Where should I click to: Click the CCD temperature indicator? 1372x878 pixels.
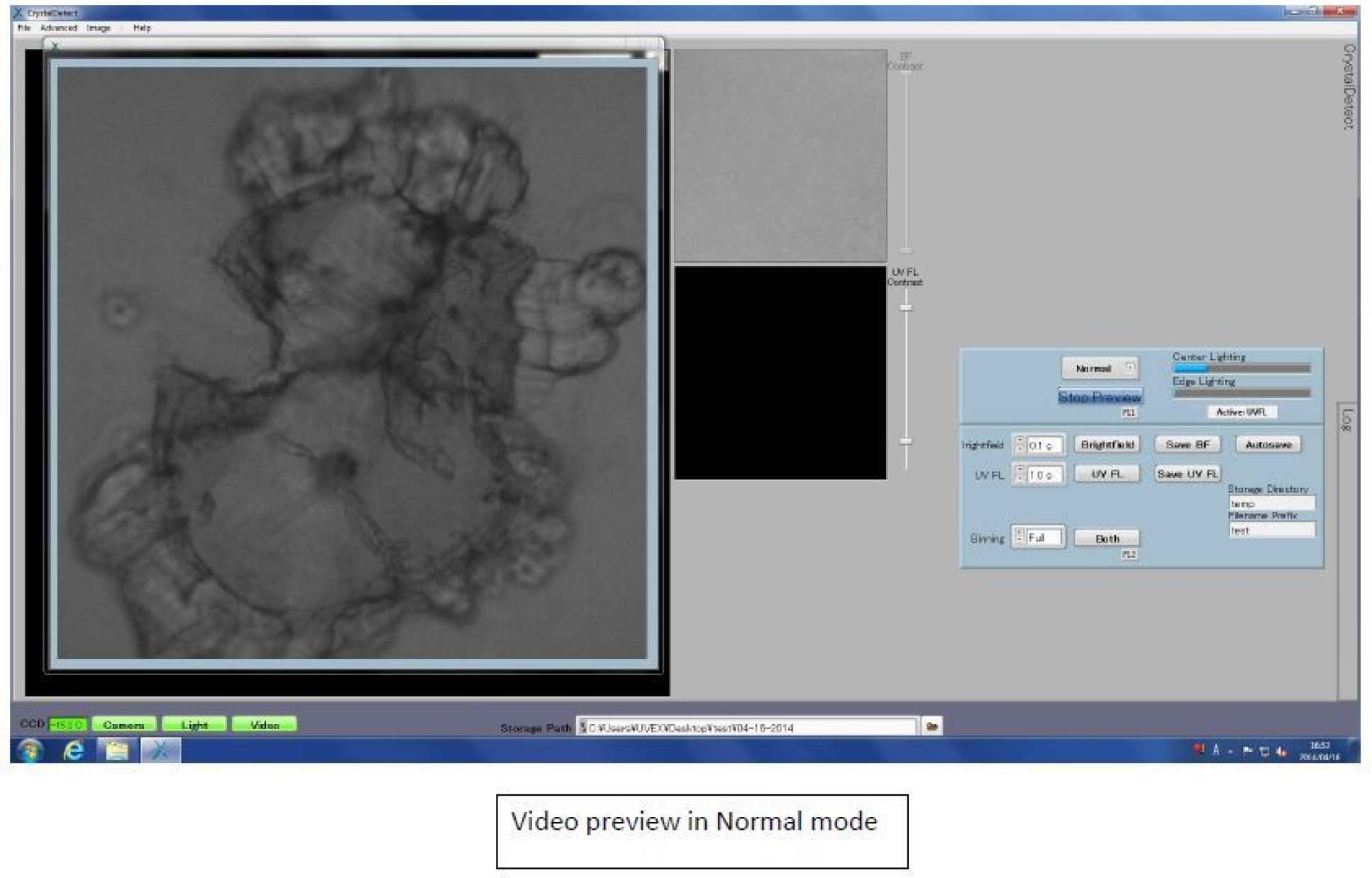tap(67, 725)
